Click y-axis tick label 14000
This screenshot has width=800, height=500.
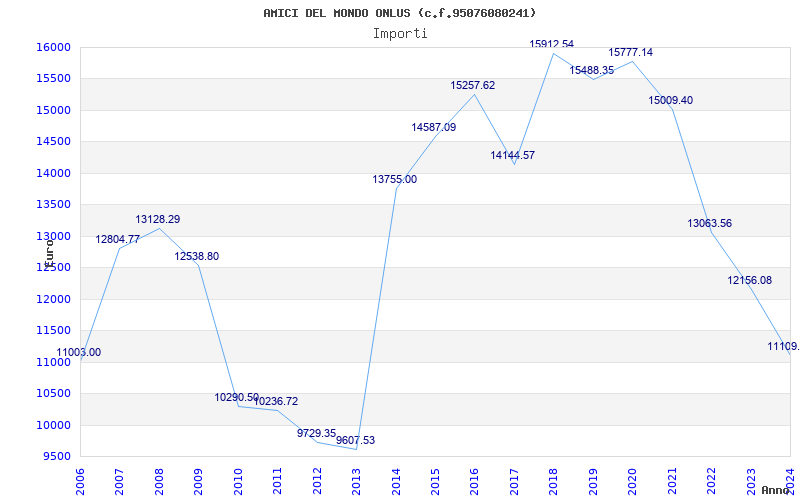point(53,173)
